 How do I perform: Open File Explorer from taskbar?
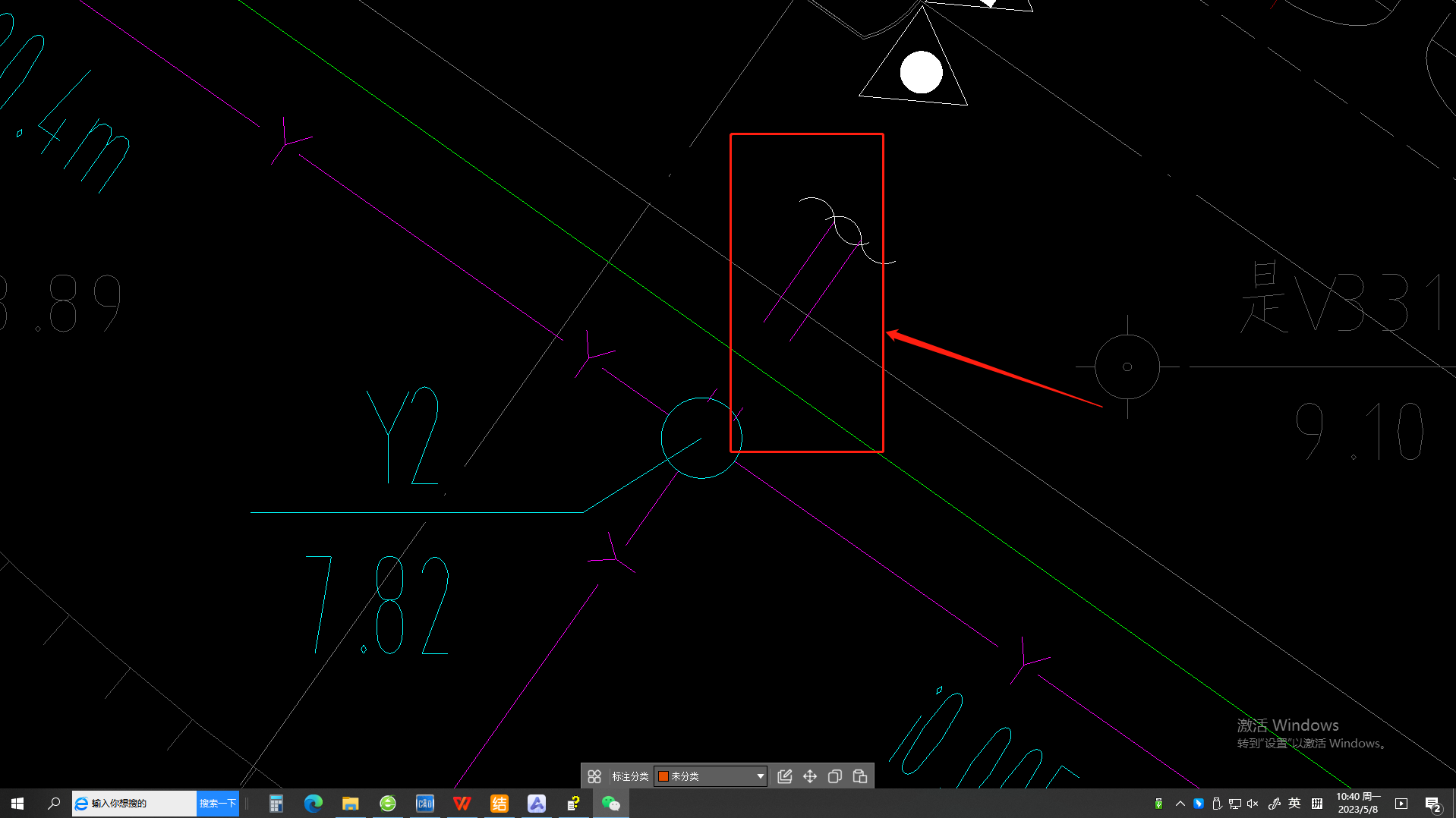(350, 803)
